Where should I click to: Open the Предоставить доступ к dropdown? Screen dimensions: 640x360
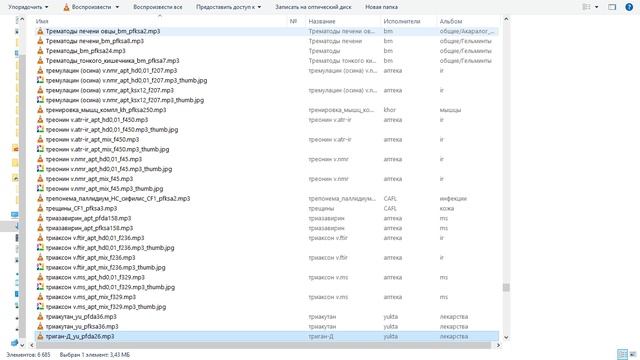pyautogui.click(x=228, y=7)
